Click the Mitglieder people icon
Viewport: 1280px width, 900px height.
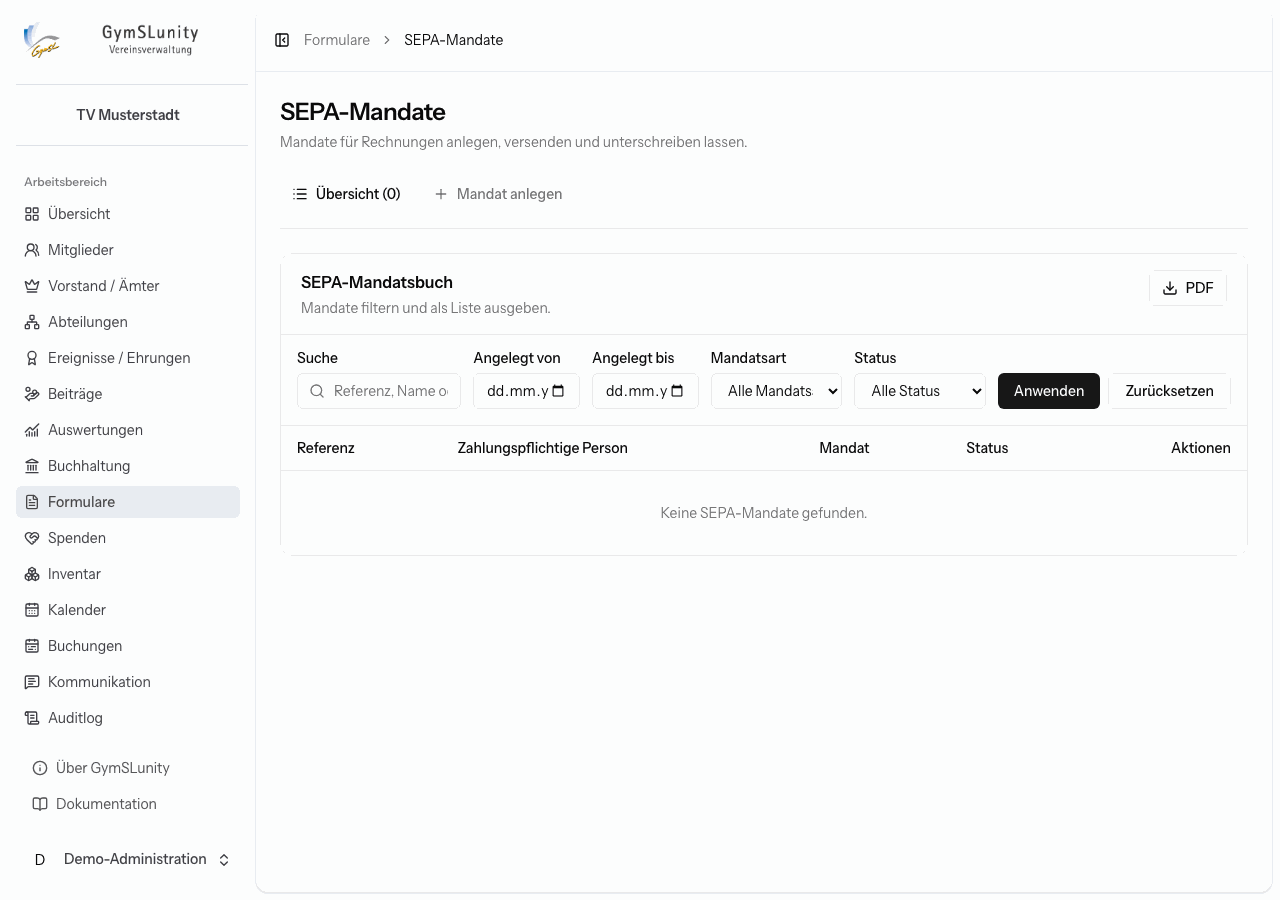(32, 250)
